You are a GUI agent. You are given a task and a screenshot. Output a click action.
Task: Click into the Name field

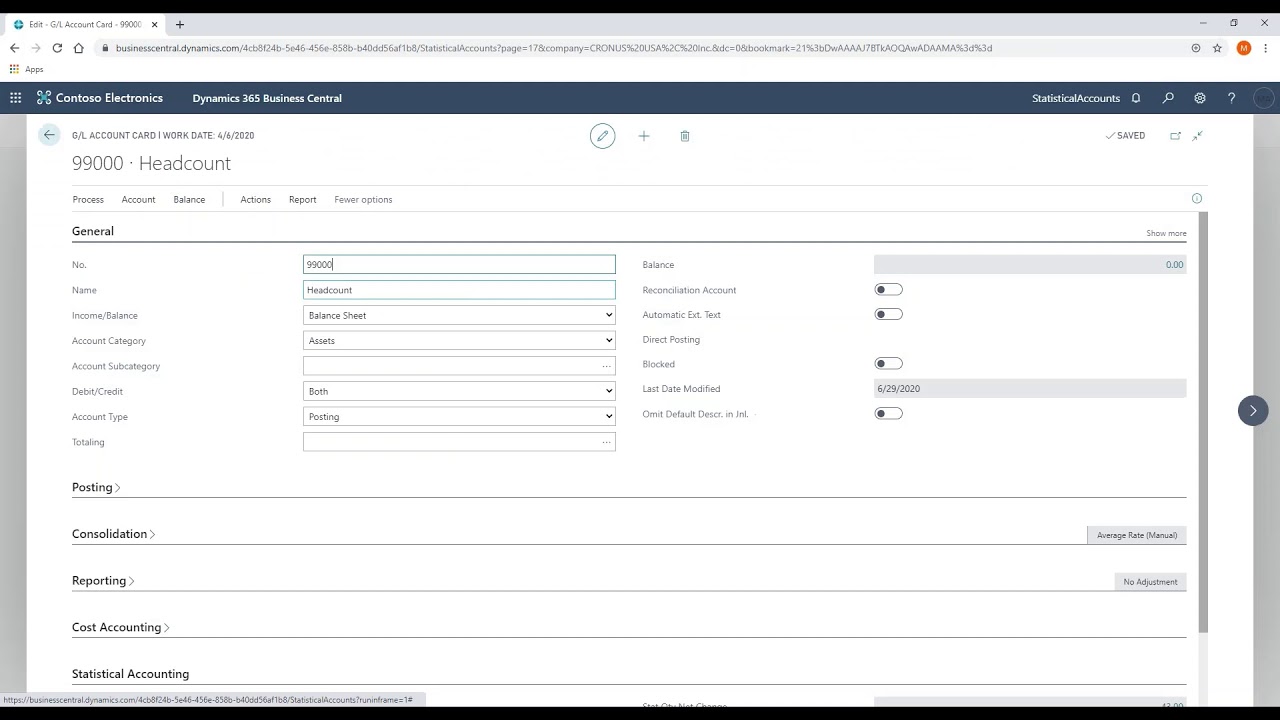[x=459, y=290]
